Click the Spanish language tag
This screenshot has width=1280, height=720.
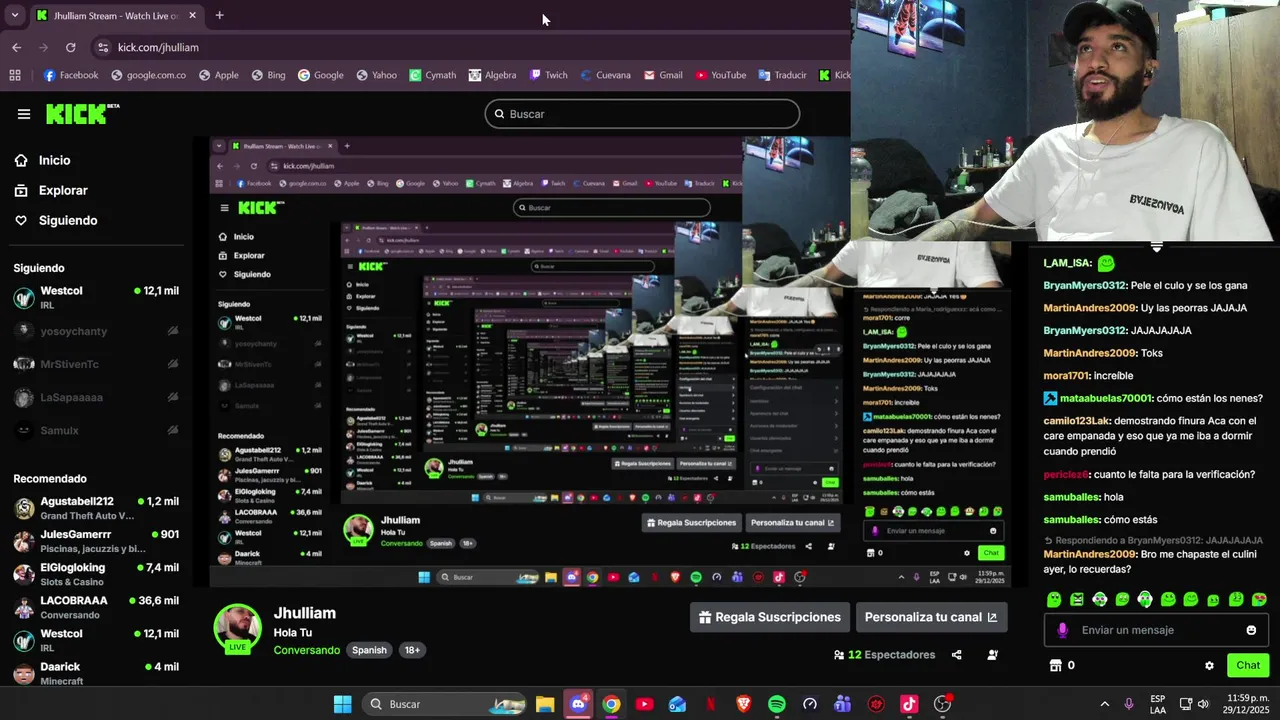[369, 650]
